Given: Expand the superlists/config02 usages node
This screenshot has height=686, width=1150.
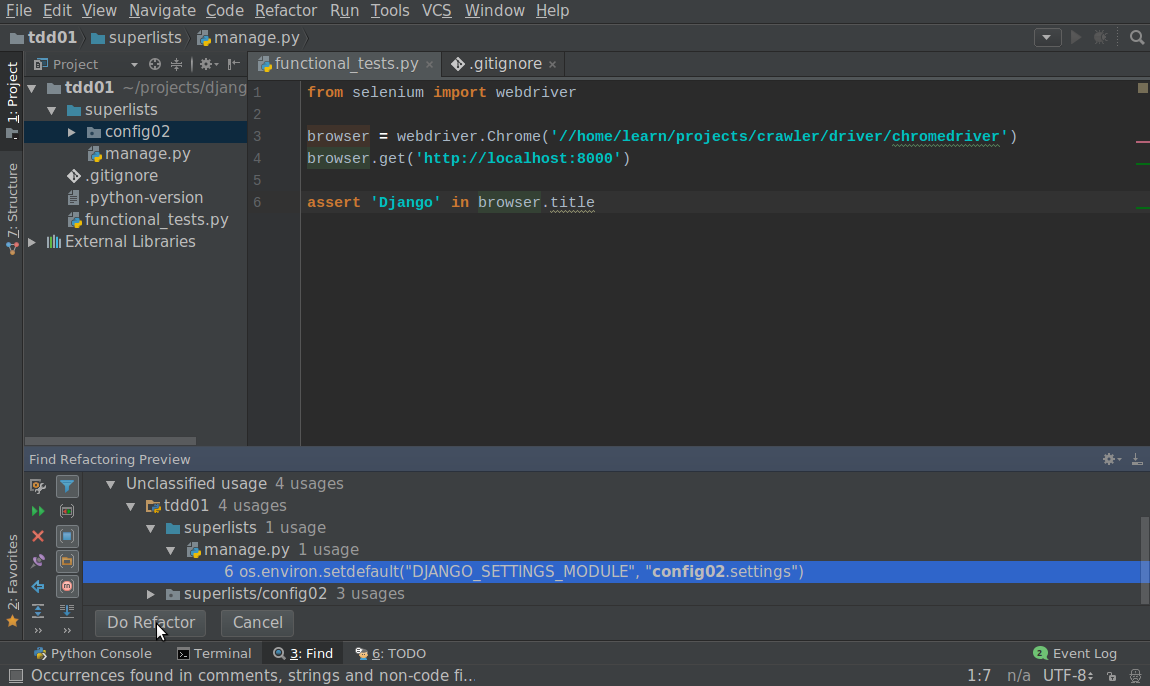Looking at the screenshot, I should tap(150, 593).
